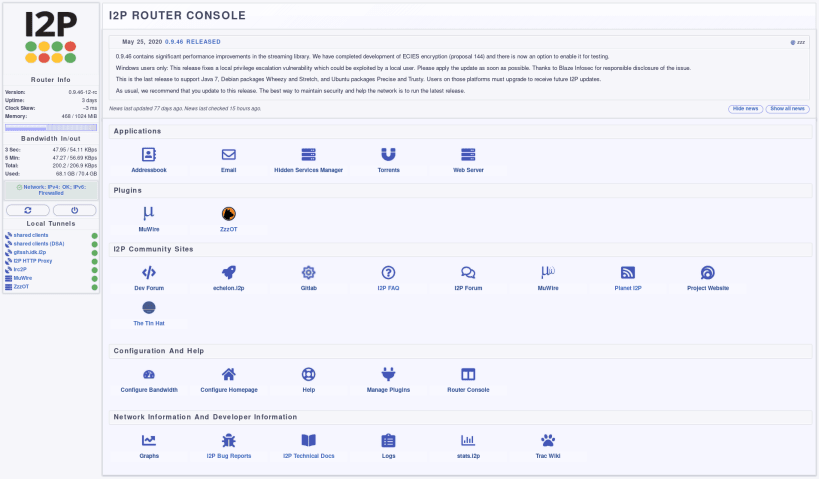Open the Planet I2P feed icon
Screen dimensions: 819x479
click(x=628, y=273)
